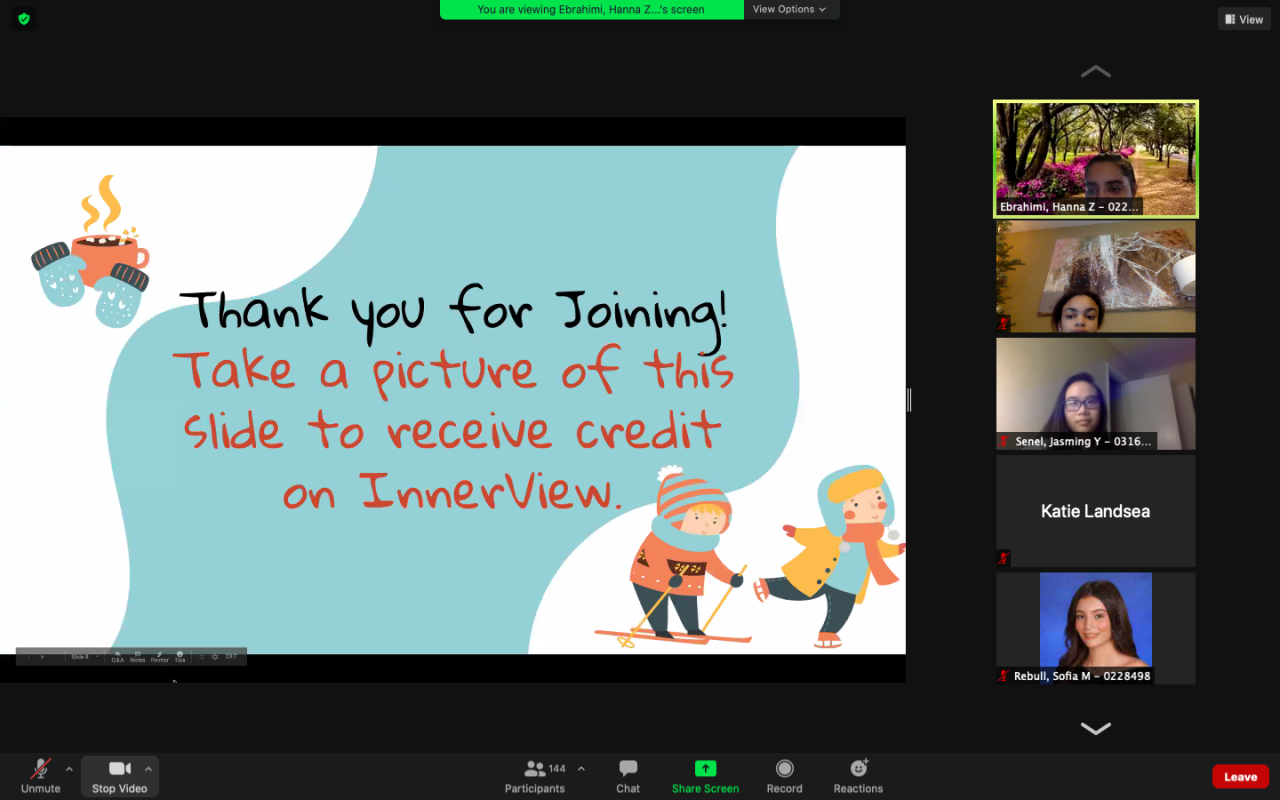Click the "You are viewing Ebrahimi, Hanna Z...'s screen" banner

[592, 10]
